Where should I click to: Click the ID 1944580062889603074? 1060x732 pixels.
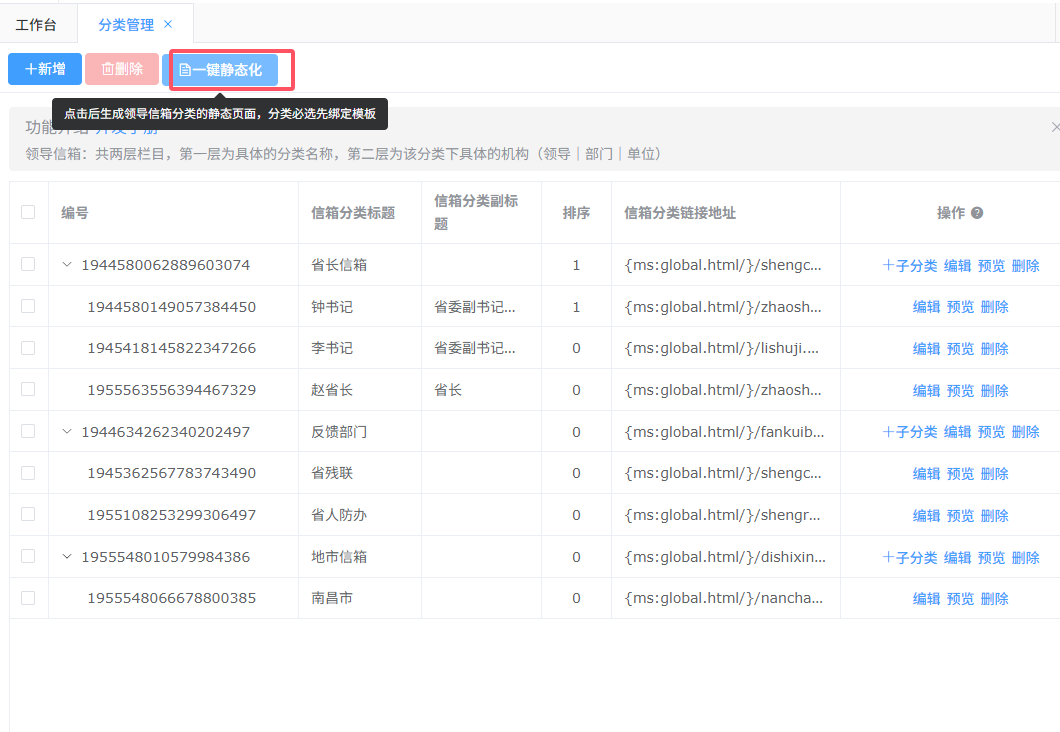click(166, 265)
